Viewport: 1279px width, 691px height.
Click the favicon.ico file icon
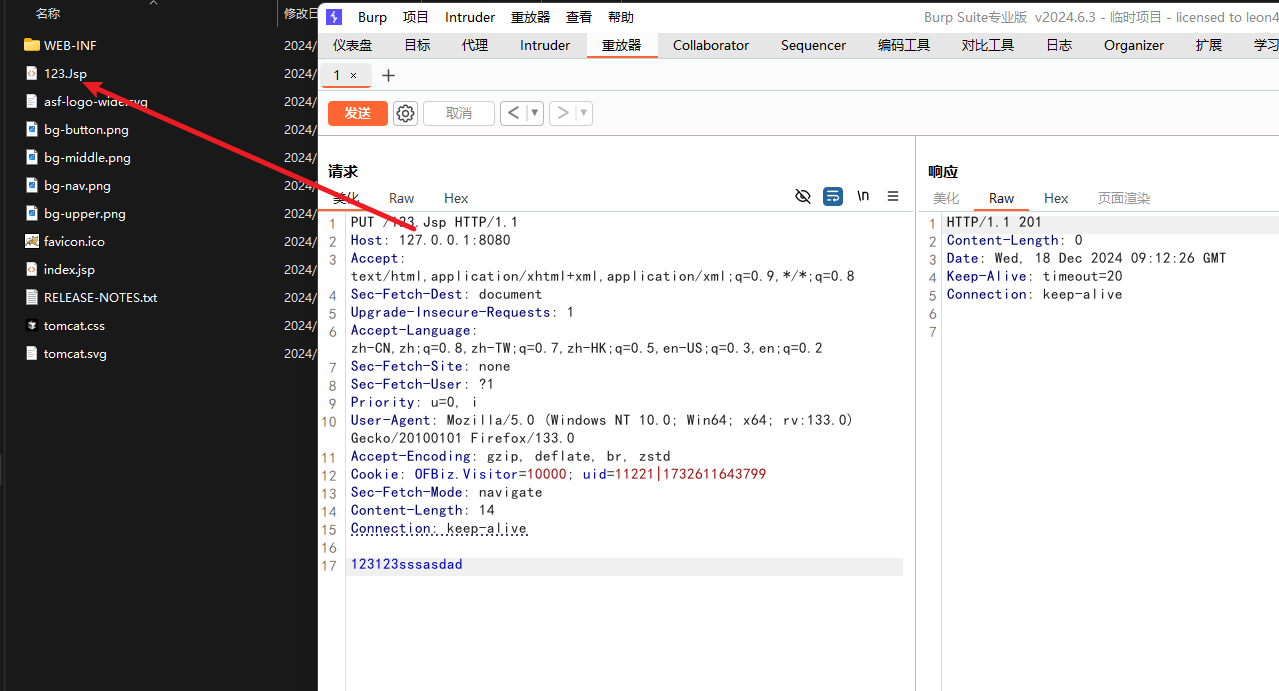click(x=32, y=241)
